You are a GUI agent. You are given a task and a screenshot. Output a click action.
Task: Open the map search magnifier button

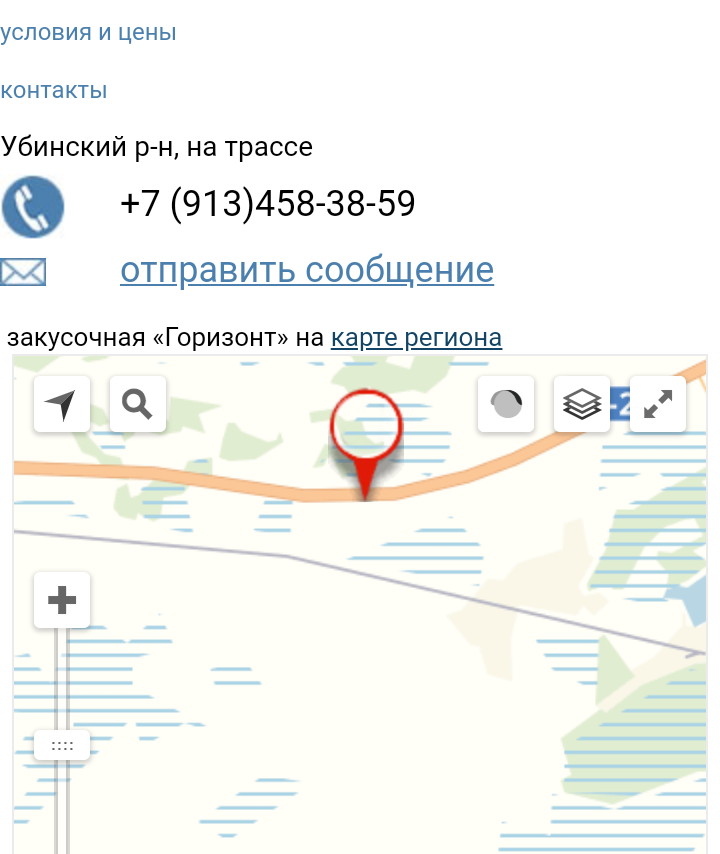click(138, 404)
